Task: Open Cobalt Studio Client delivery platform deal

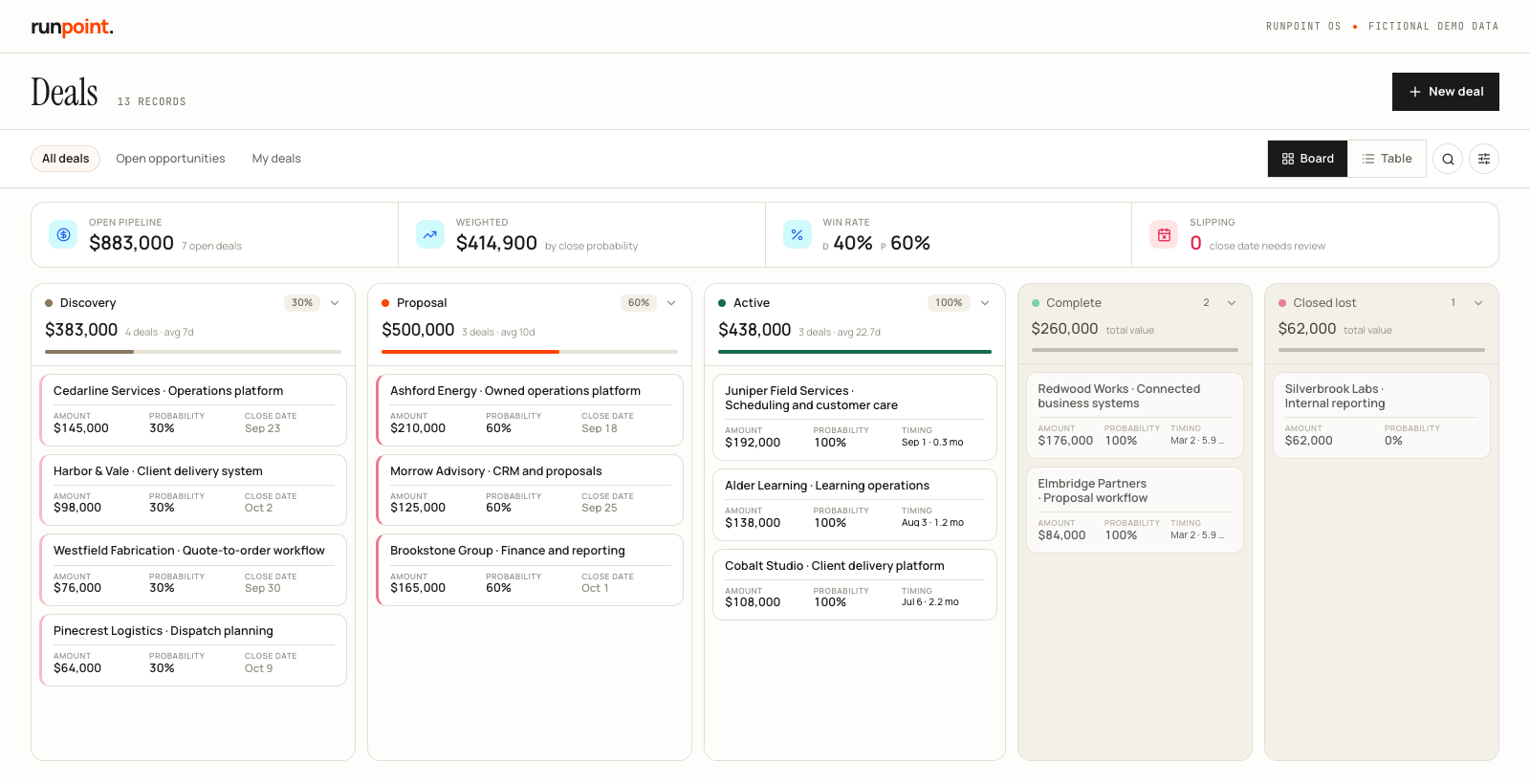Action: 855,585
